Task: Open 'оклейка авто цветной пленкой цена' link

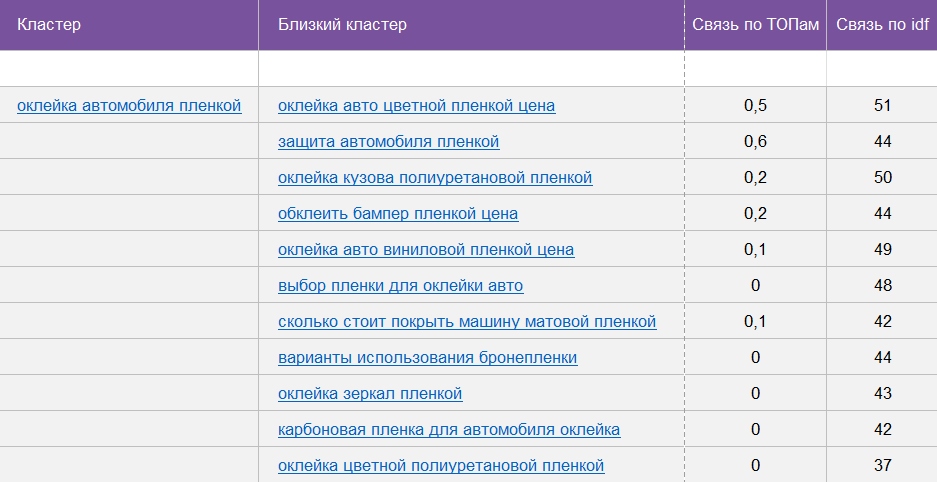Action: [x=416, y=105]
